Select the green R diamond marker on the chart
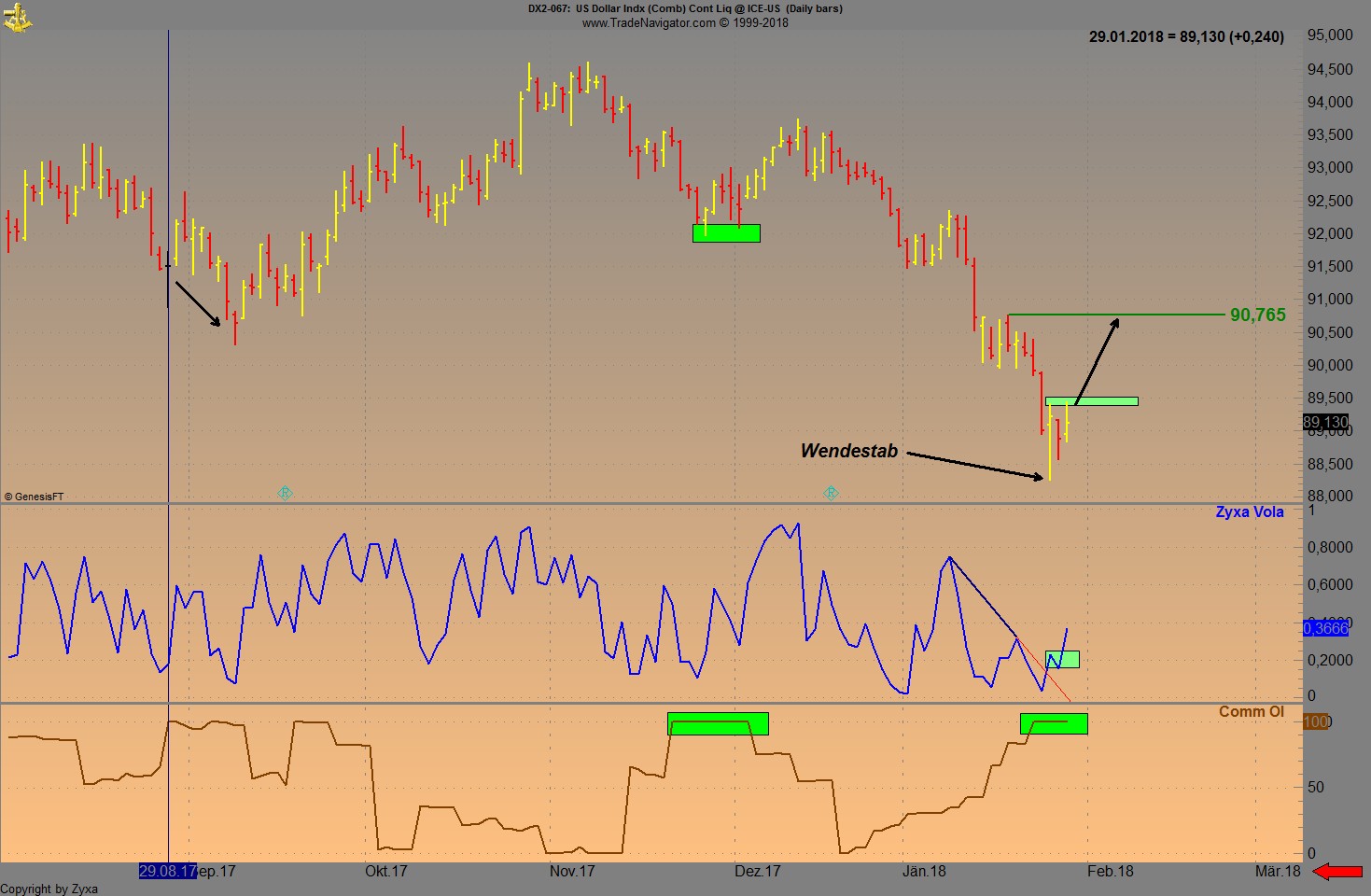This screenshot has width=1371, height=896. pos(285,493)
